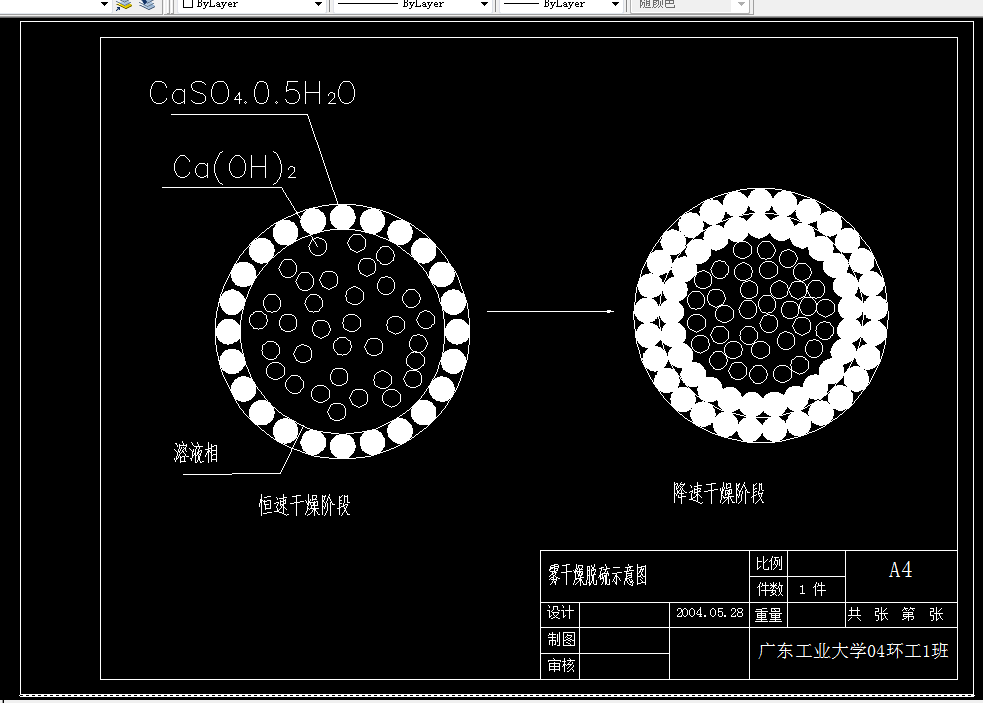Click the 件数 cell in title block
This screenshot has width=983, height=703.
click(x=769, y=589)
